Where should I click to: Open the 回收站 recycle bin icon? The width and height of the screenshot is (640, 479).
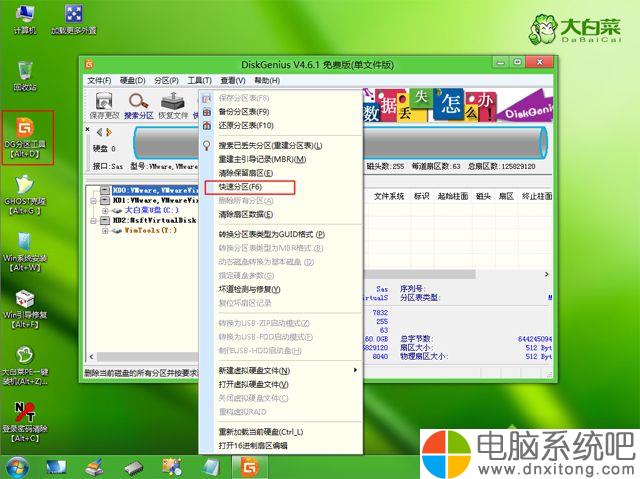(x=25, y=76)
